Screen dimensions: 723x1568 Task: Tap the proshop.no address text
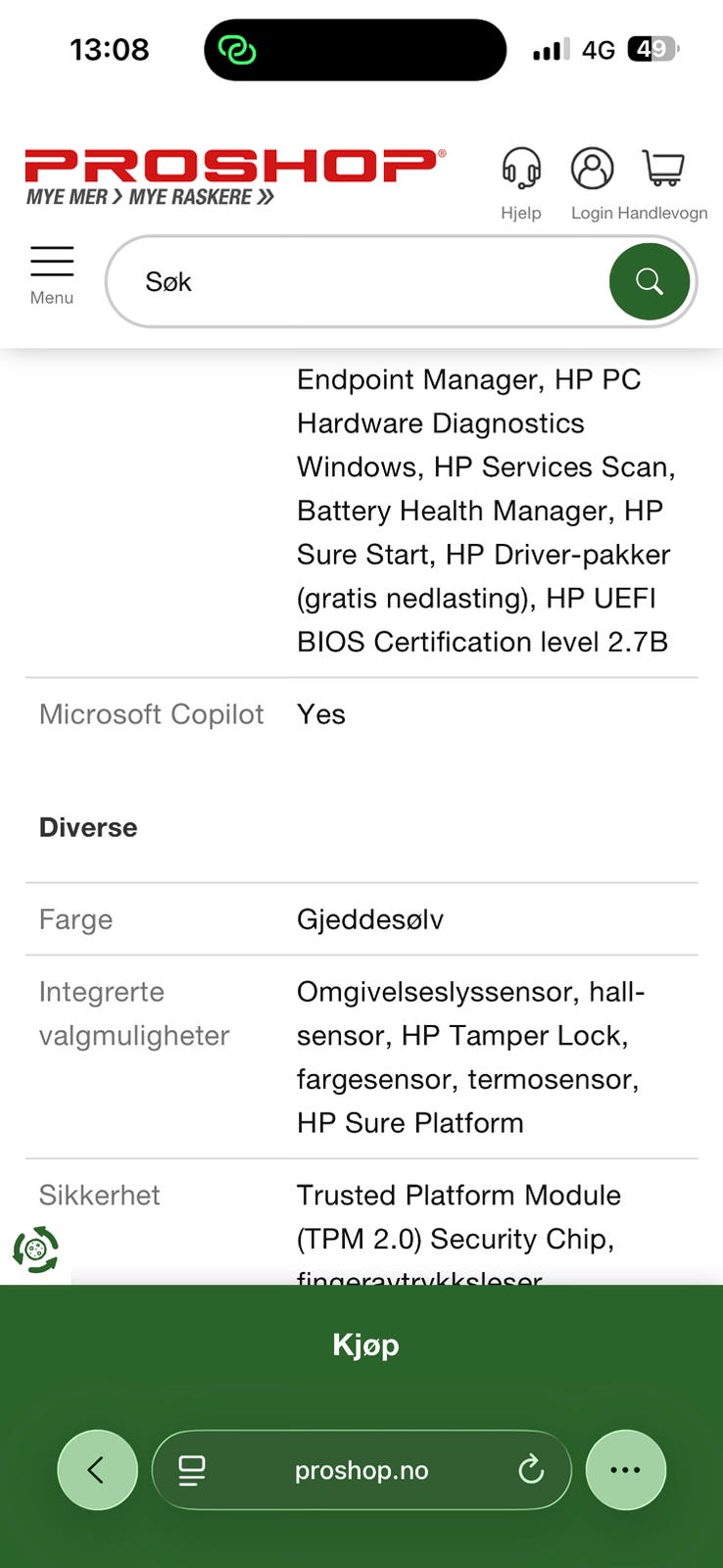361,1470
